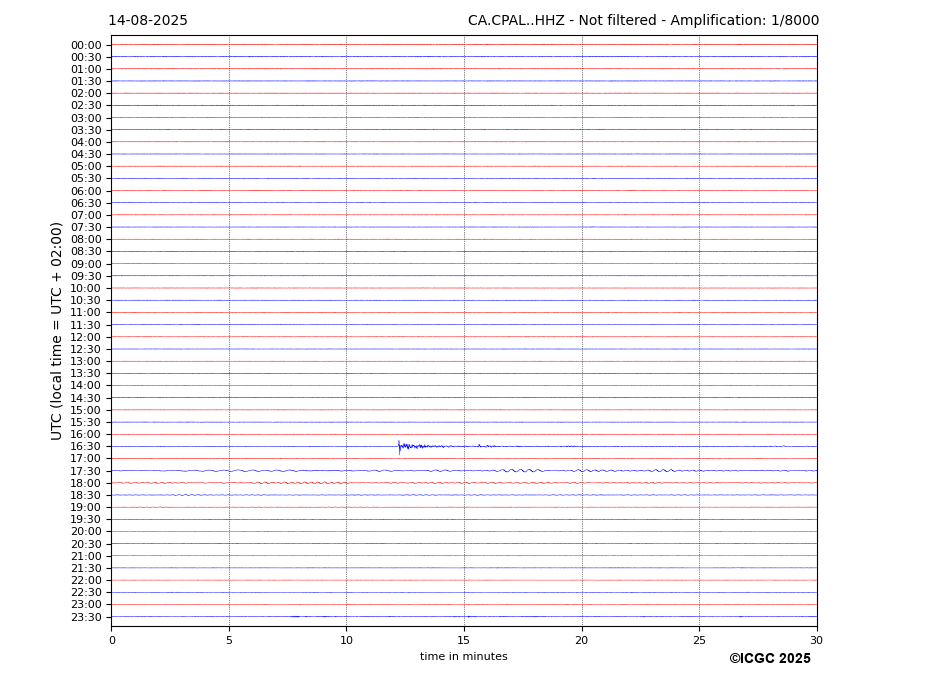This screenshot has width=927, height=696.
Task: Select the 11:00 row label
Action: pyautogui.click(x=86, y=313)
